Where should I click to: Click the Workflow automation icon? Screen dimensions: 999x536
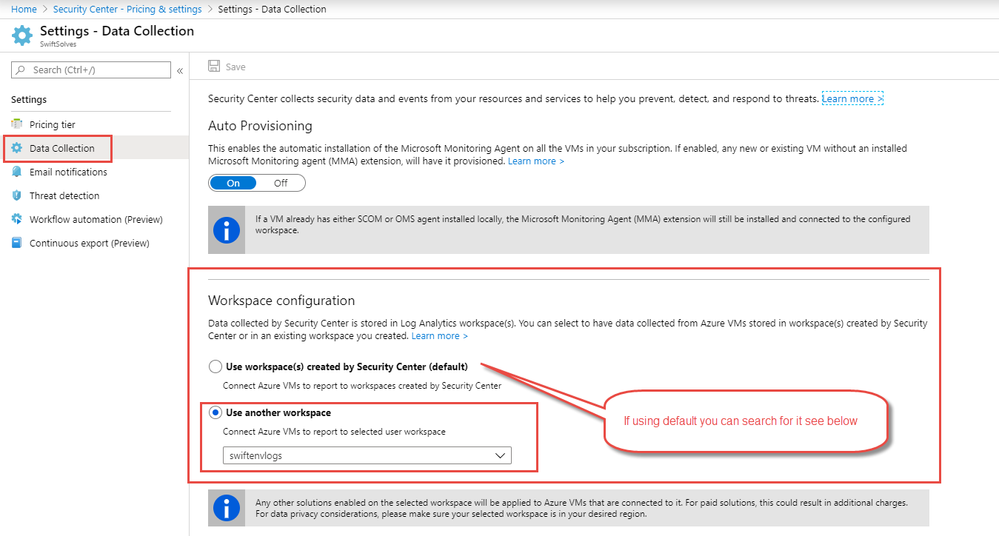coord(17,219)
